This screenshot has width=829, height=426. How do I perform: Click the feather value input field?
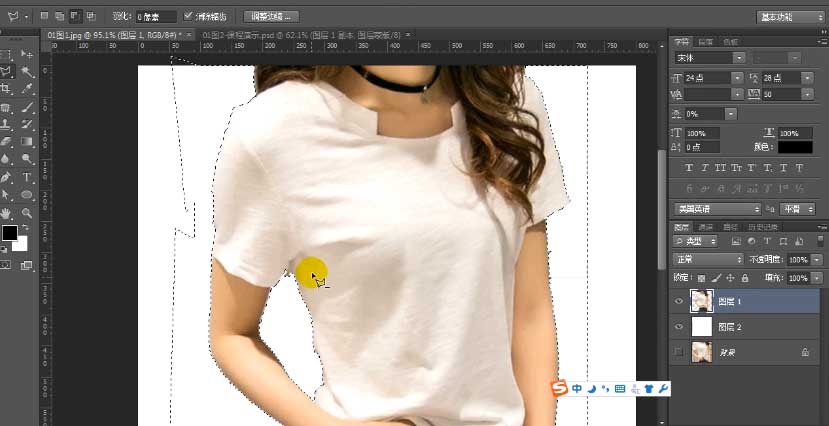tap(156, 17)
